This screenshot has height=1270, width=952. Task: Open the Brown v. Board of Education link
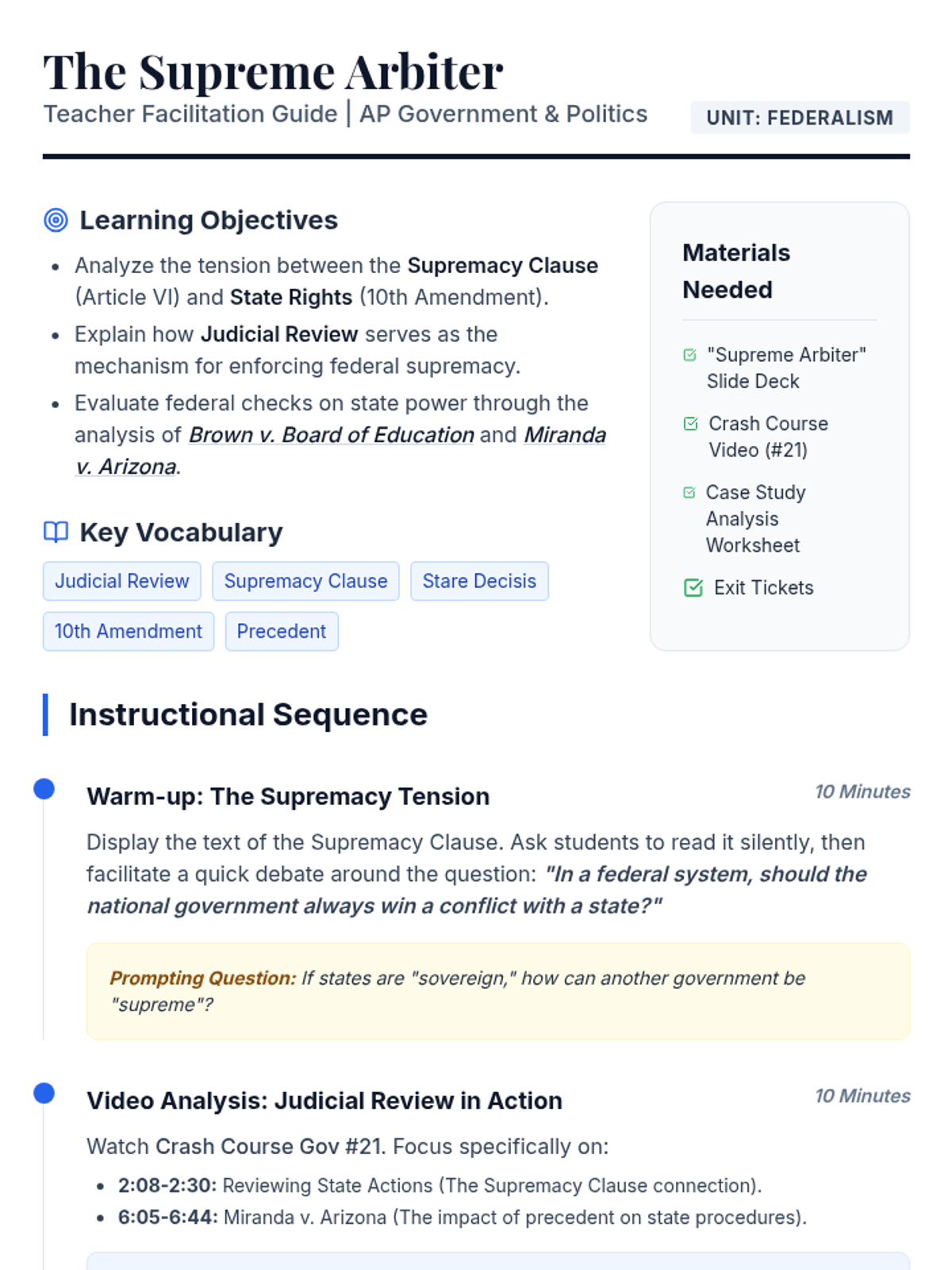coord(331,435)
